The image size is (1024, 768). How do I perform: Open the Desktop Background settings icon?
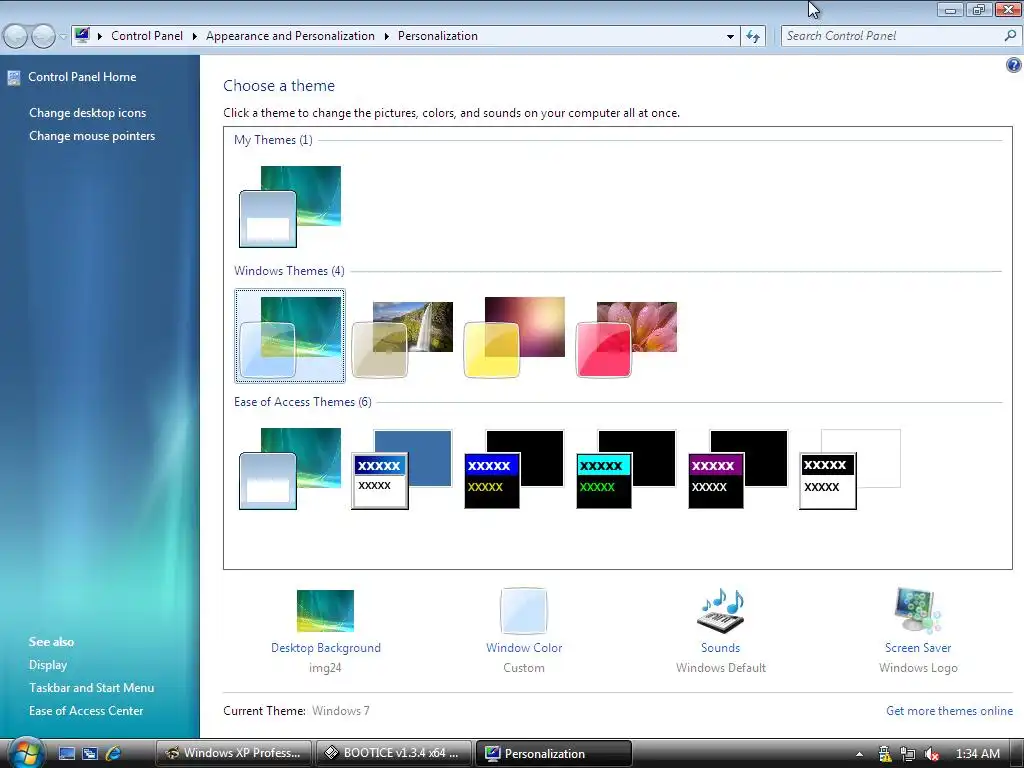[325, 611]
